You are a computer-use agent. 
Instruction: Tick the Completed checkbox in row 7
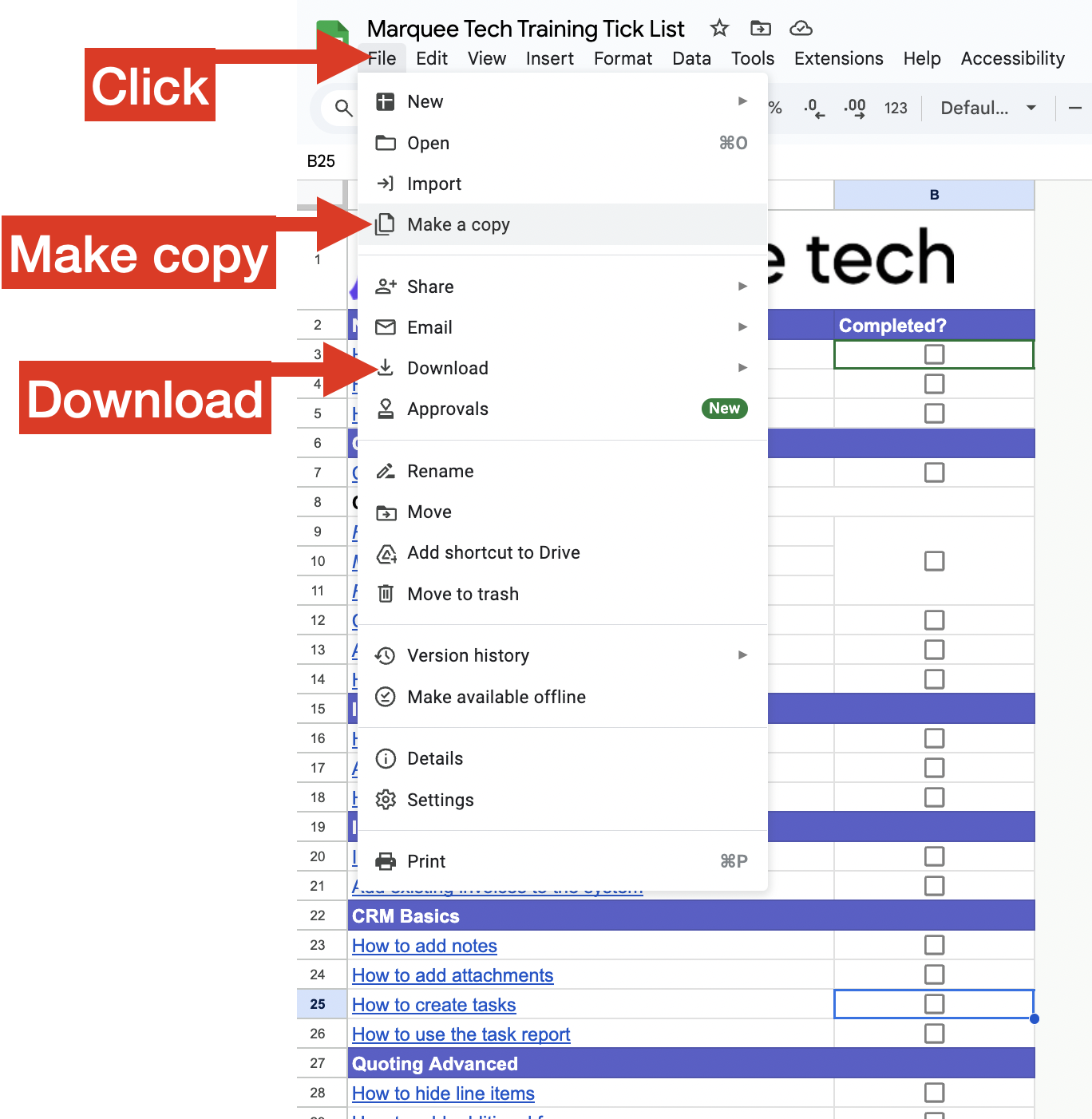tap(934, 473)
